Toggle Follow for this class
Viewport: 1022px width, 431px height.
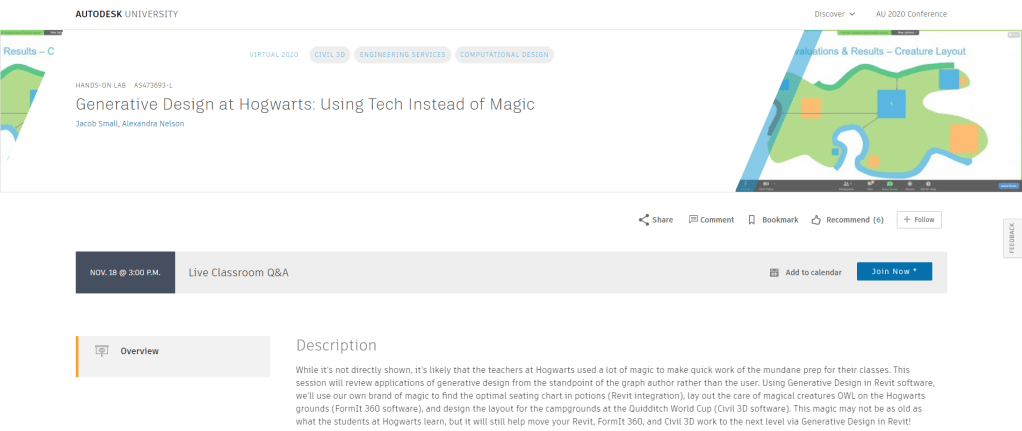(x=919, y=220)
